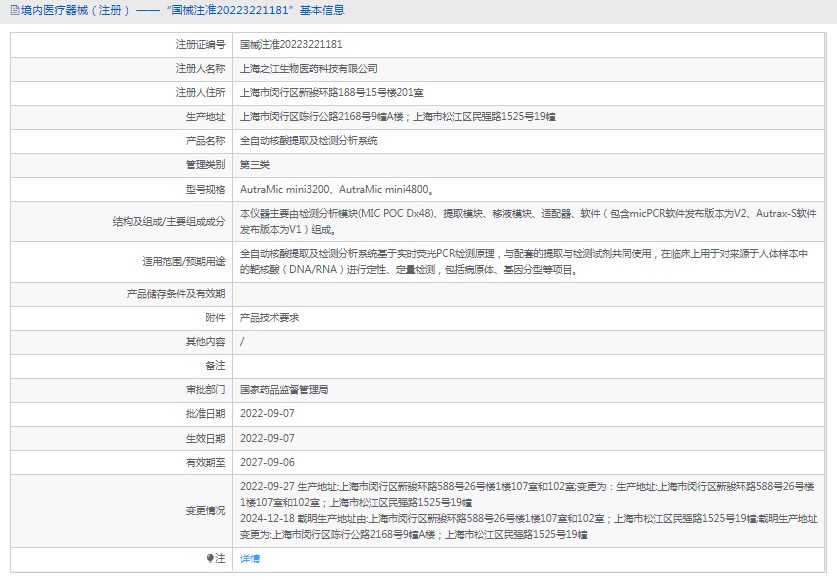Click the 生产地址 production address value
Viewport: 837px width, 580px height.
[398, 117]
